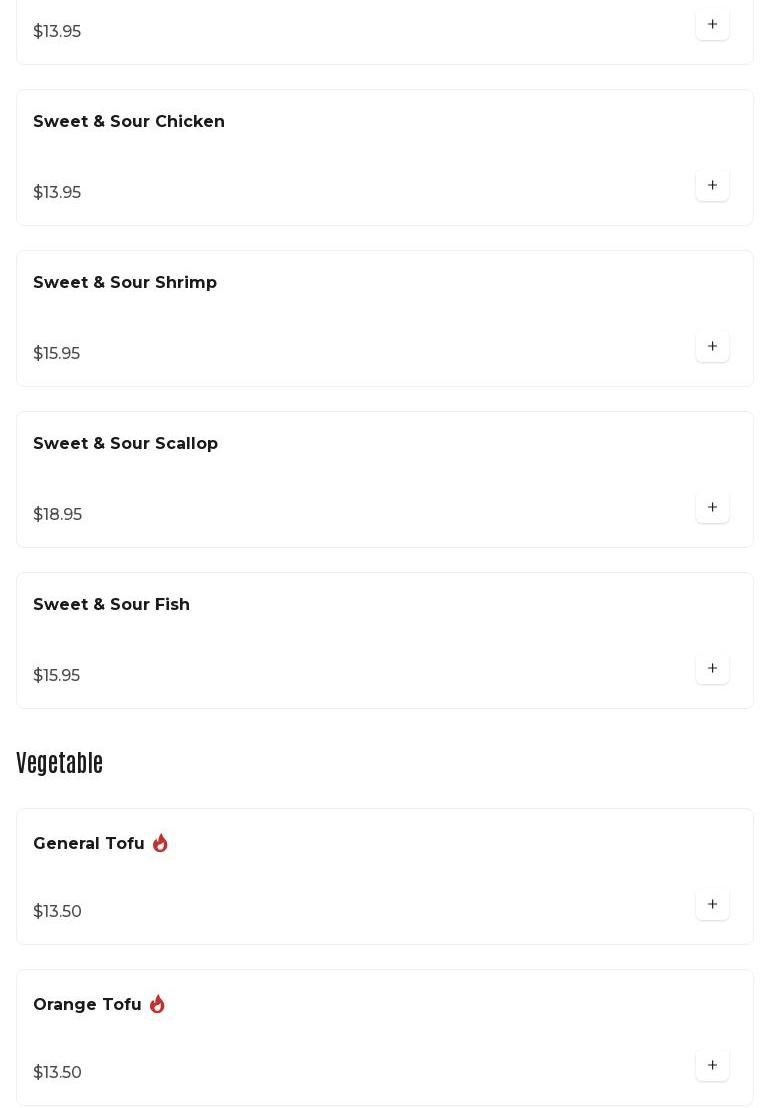
Task: Click plus button on Orange Tofu
Action: (712, 1065)
